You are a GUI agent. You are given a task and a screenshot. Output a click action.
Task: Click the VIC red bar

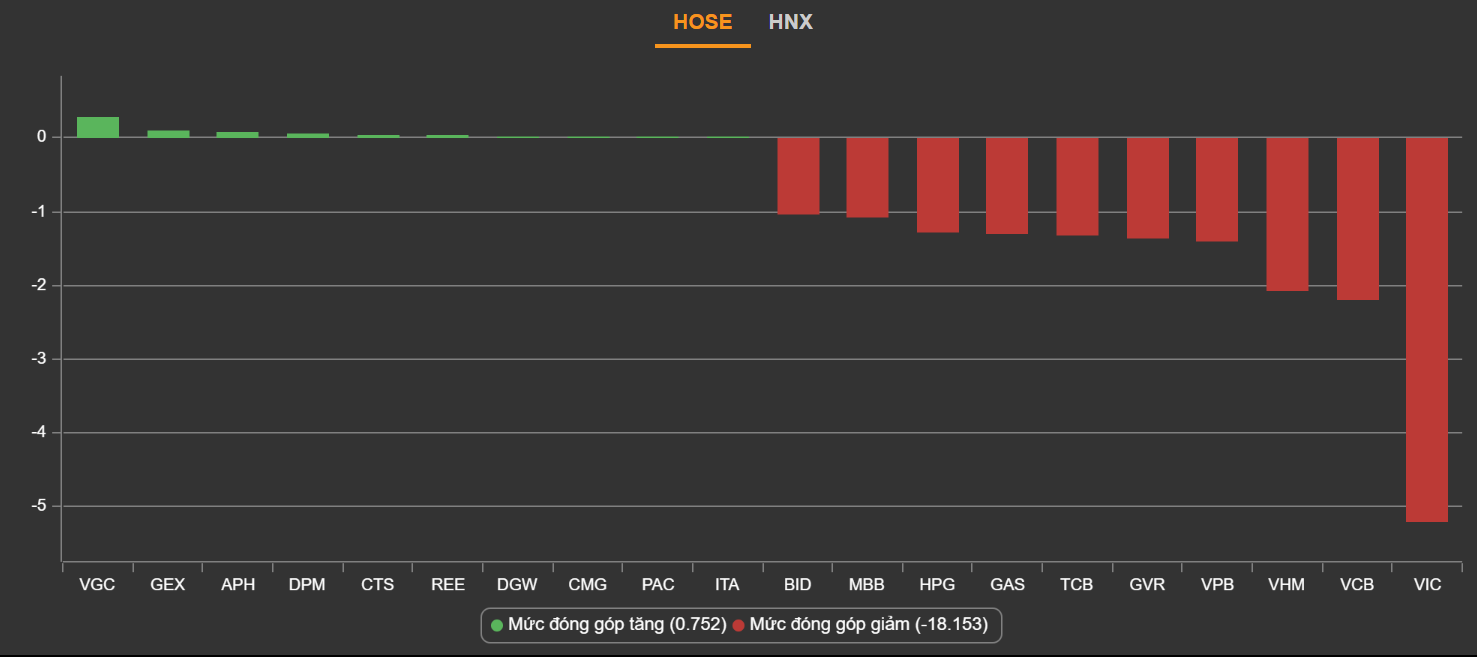pos(1427,329)
